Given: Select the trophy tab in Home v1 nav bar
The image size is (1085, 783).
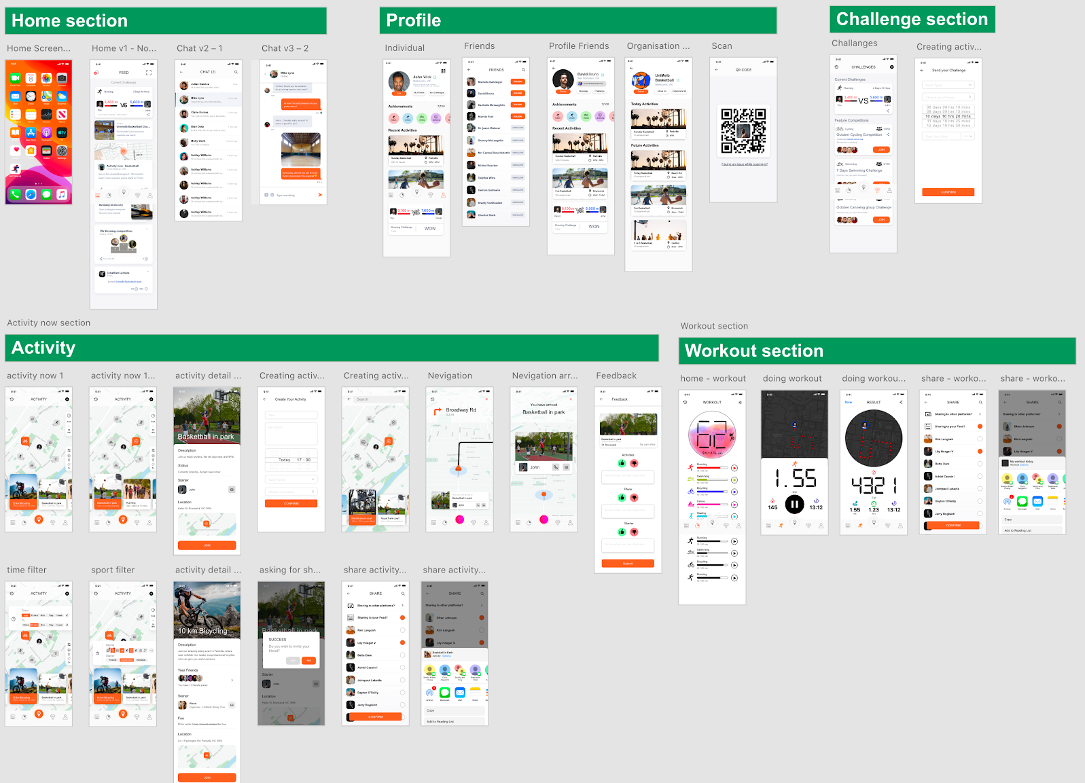Looking at the screenshot, I should tap(138, 195).
